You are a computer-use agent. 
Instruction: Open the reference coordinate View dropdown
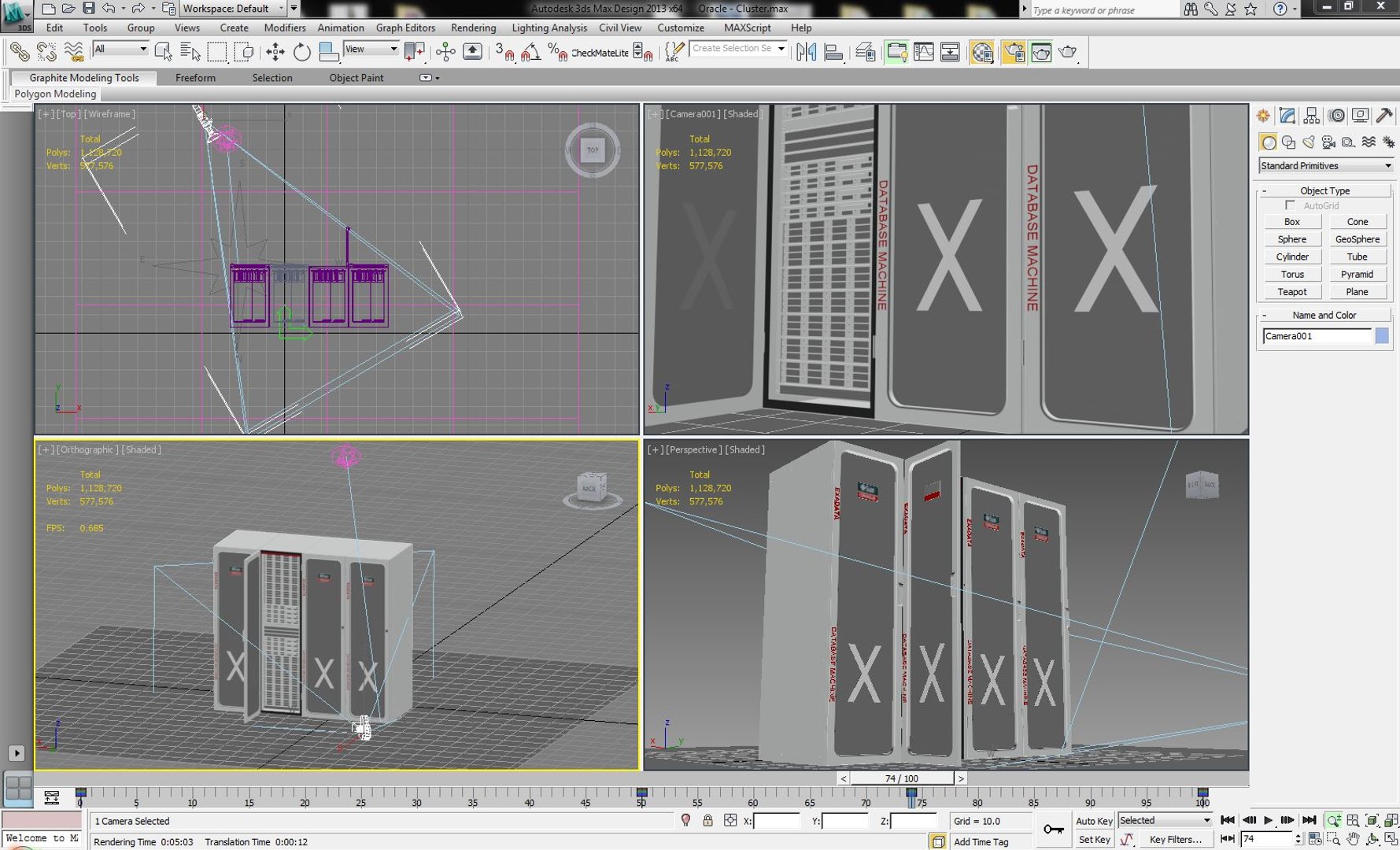tap(371, 49)
